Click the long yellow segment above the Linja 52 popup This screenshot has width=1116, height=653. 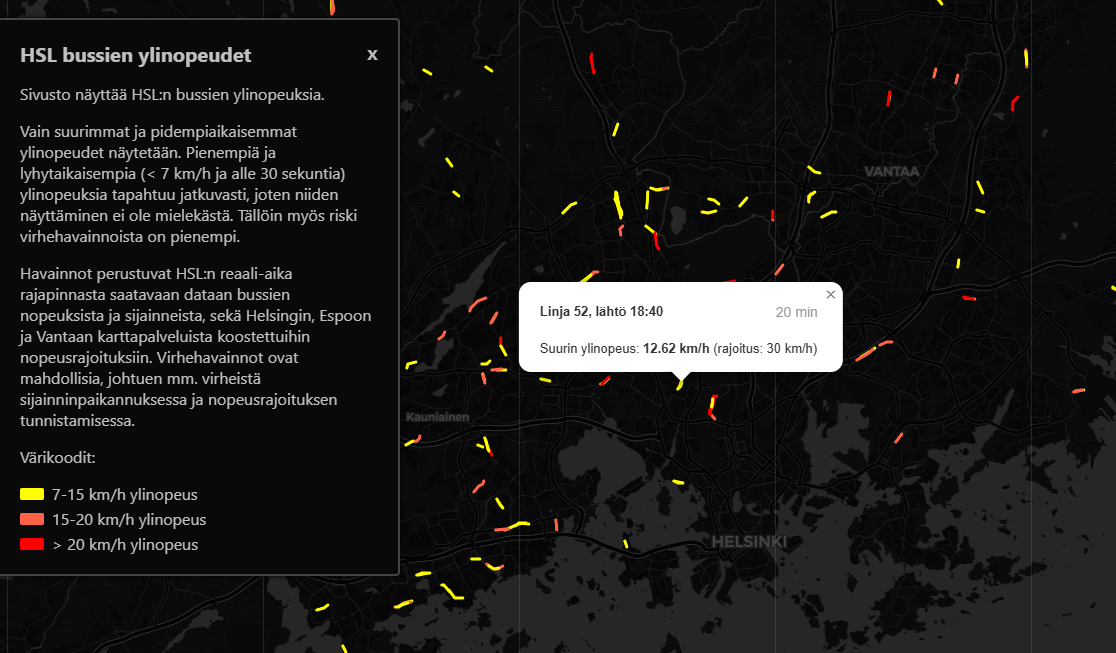tap(617, 205)
